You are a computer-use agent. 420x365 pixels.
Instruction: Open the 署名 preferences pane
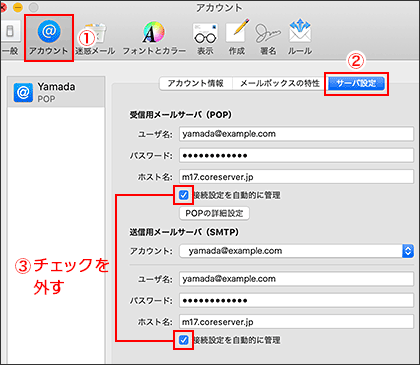pos(268,38)
